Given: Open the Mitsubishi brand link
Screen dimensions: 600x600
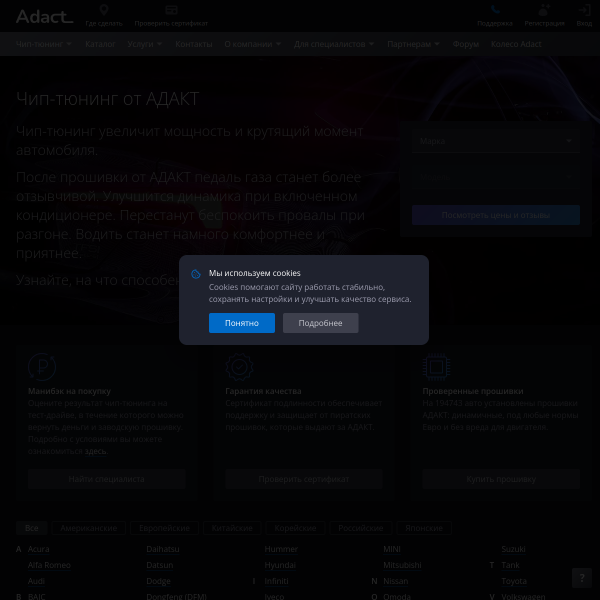Looking at the screenshot, I should point(402,565).
